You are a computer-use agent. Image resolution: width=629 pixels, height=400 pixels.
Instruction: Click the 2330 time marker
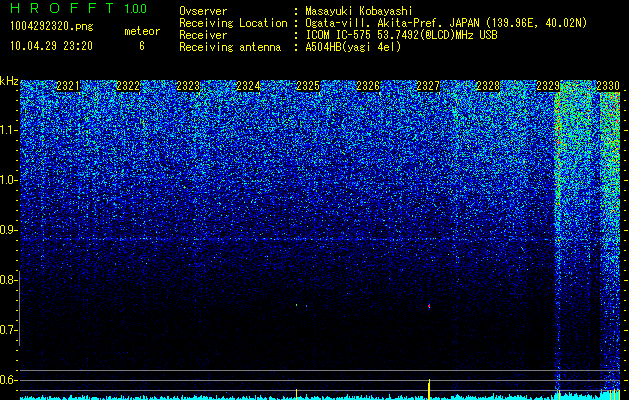pyautogui.click(x=608, y=86)
